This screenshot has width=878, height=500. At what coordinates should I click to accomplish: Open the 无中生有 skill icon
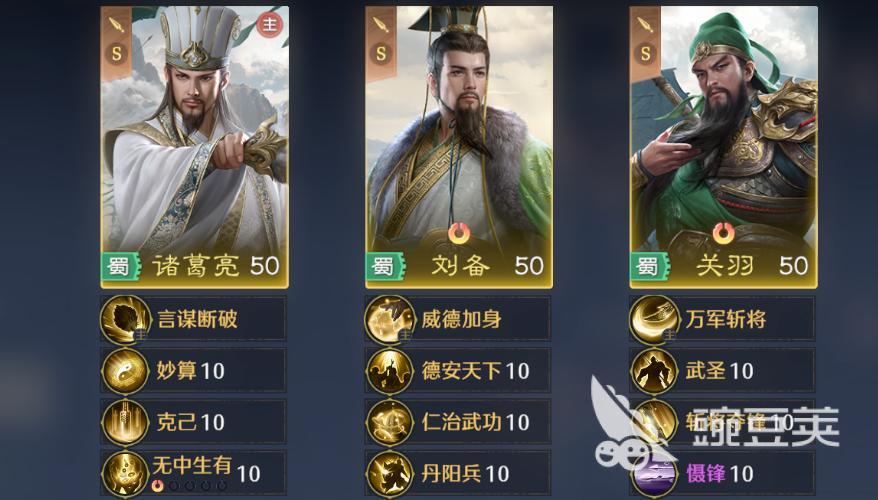pyautogui.click(x=125, y=474)
